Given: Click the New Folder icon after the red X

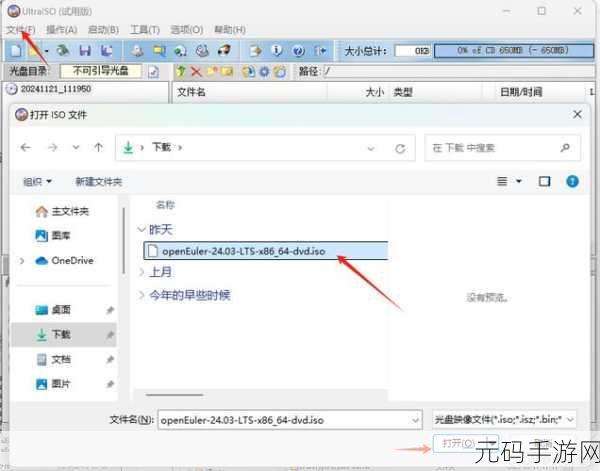Looking at the screenshot, I should coord(212,71).
